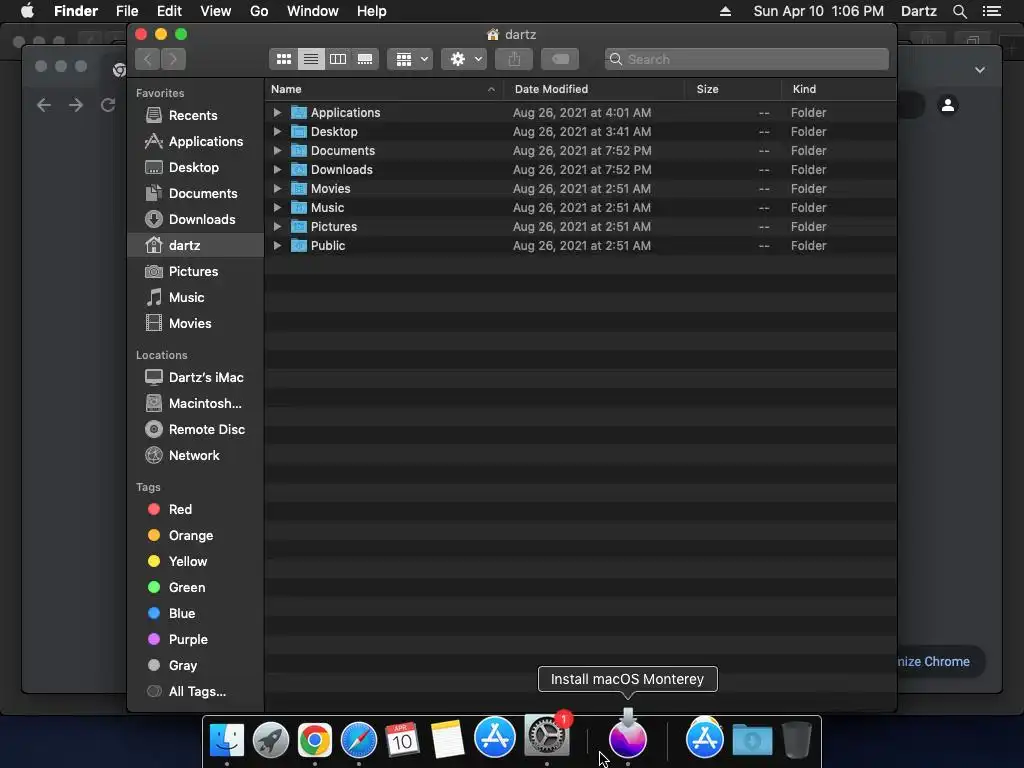
Task: Click the eject icon in the menu bar
Action: [x=726, y=11]
